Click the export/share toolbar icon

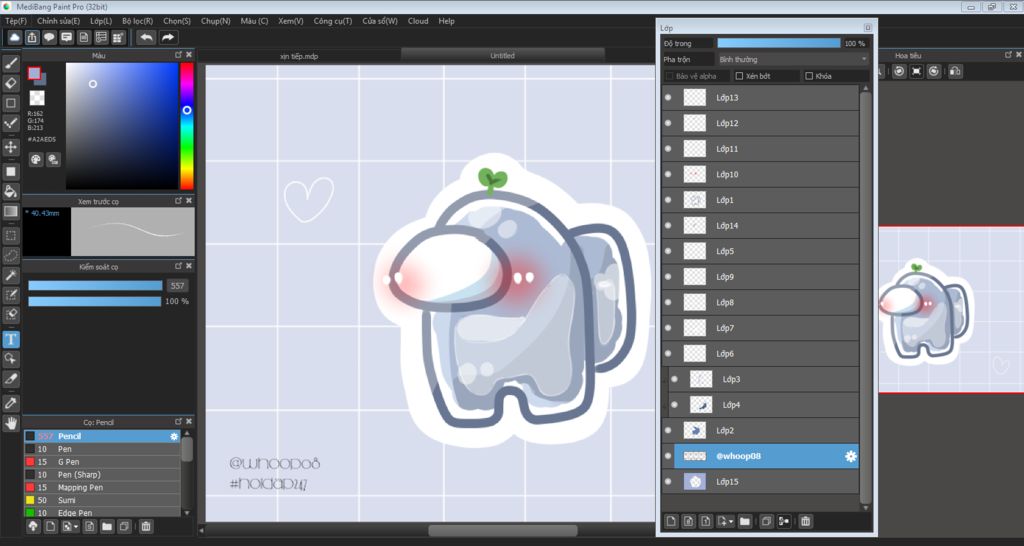click(x=32, y=37)
